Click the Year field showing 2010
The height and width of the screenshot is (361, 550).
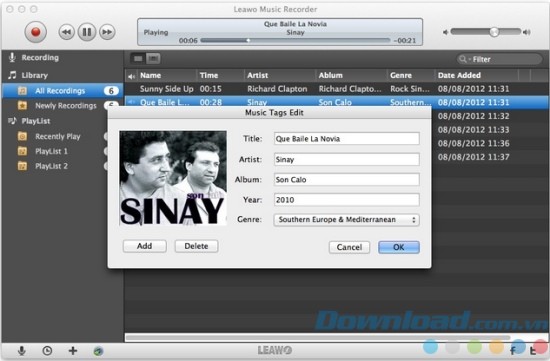(347, 200)
